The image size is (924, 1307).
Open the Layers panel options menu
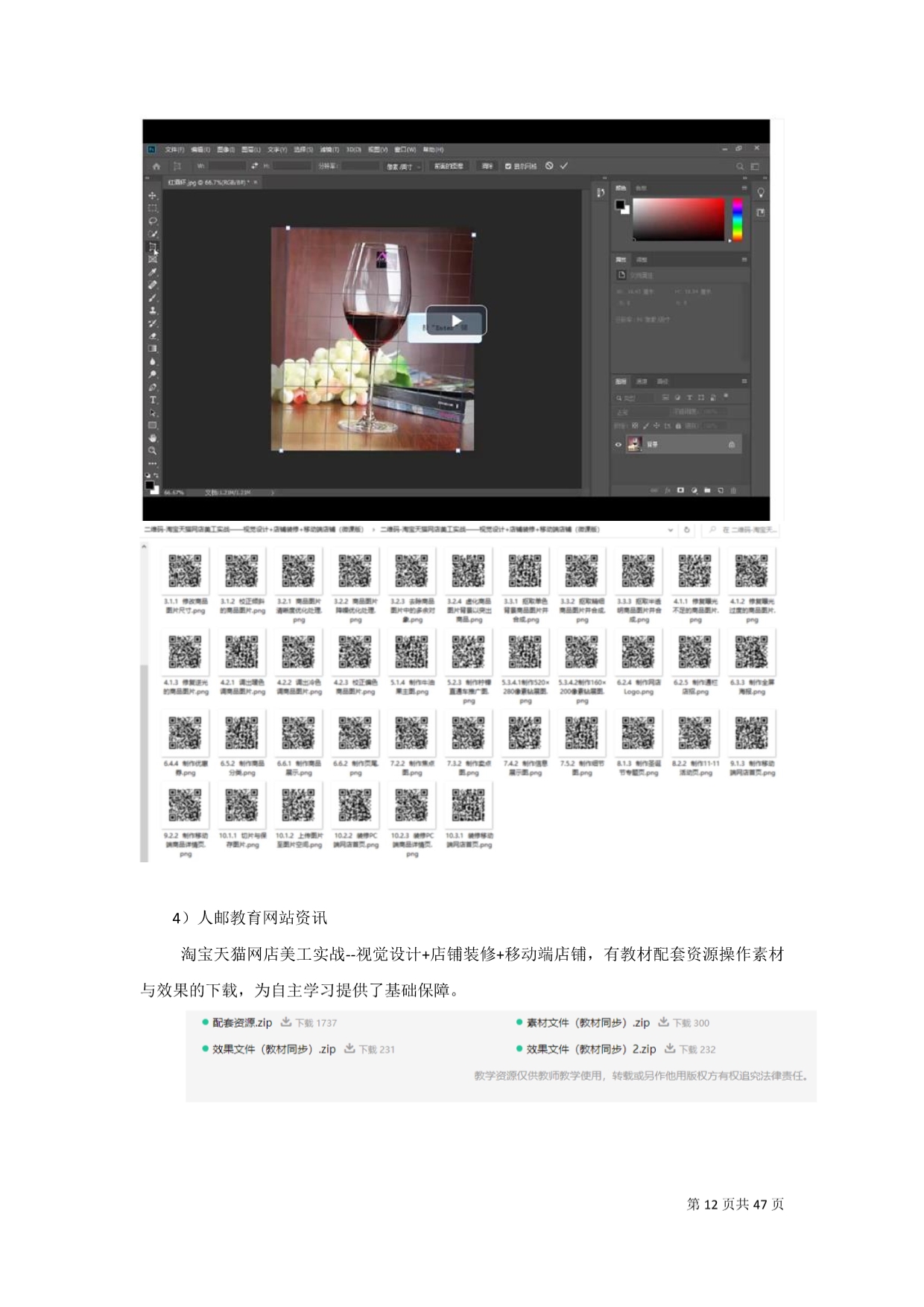coord(744,381)
